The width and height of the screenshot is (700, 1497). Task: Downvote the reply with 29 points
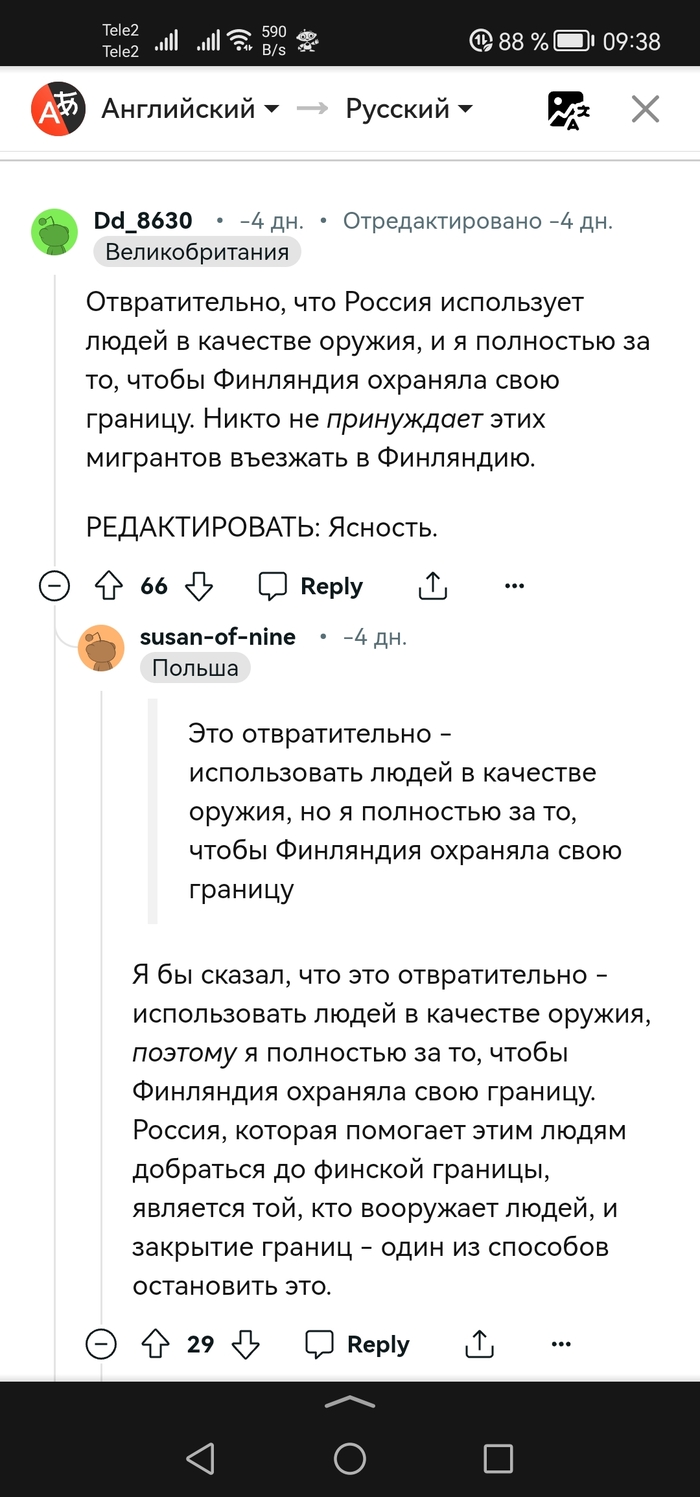[x=246, y=1344]
